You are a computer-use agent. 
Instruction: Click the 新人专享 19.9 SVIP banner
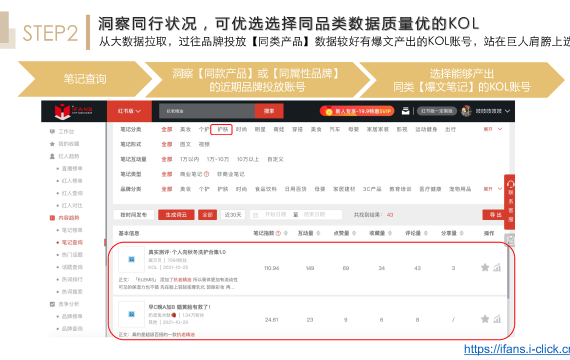point(357,111)
